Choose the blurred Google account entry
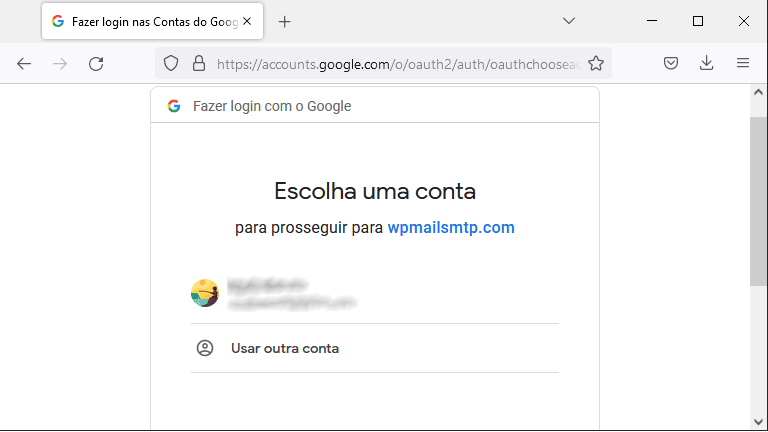 pyautogui.click(x=375, y=293)
